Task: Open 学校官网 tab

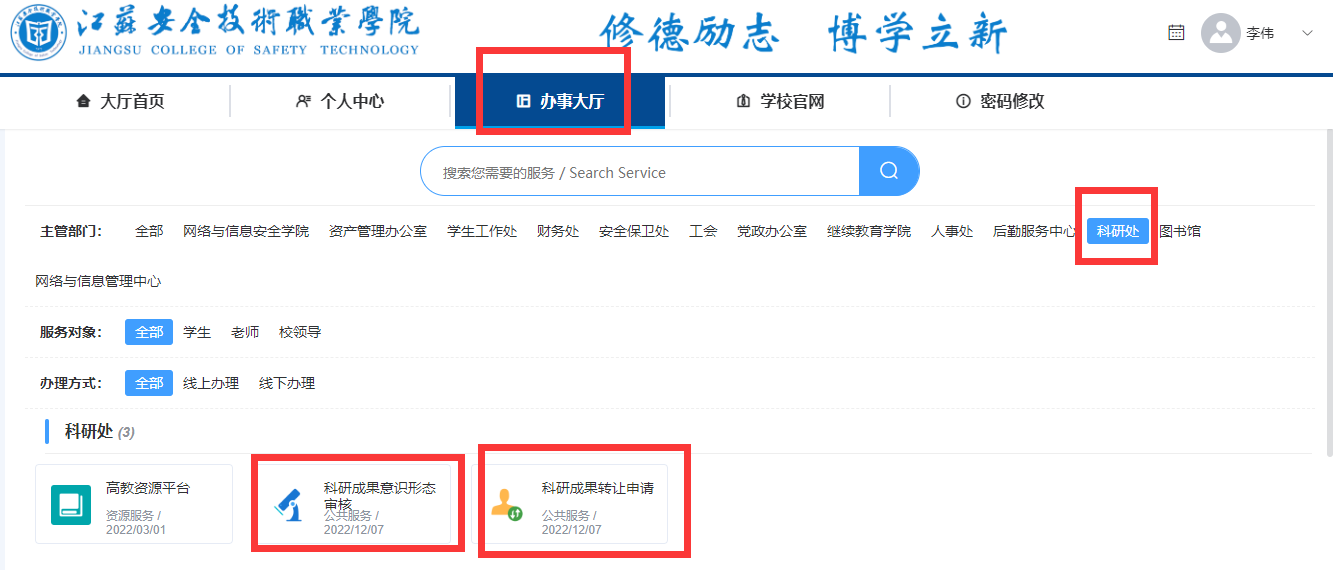Action: (x=780, y=101)
